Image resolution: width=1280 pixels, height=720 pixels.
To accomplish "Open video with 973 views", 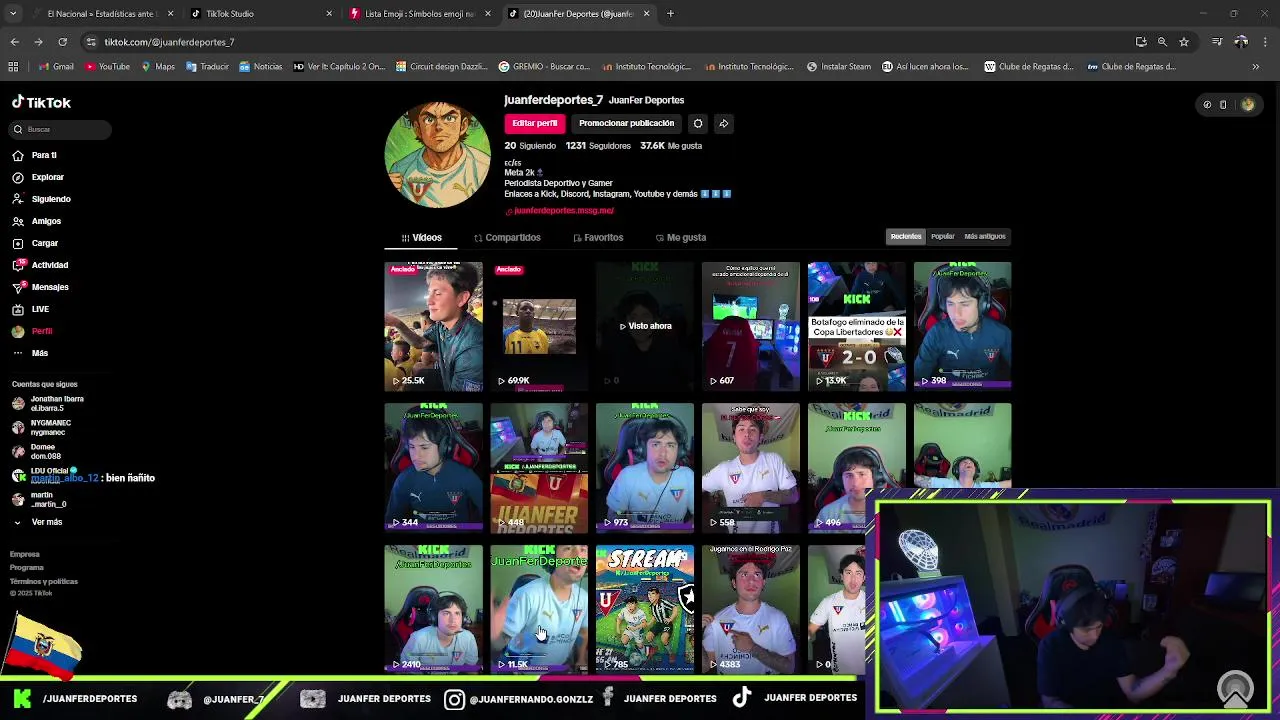I will 645,467.
